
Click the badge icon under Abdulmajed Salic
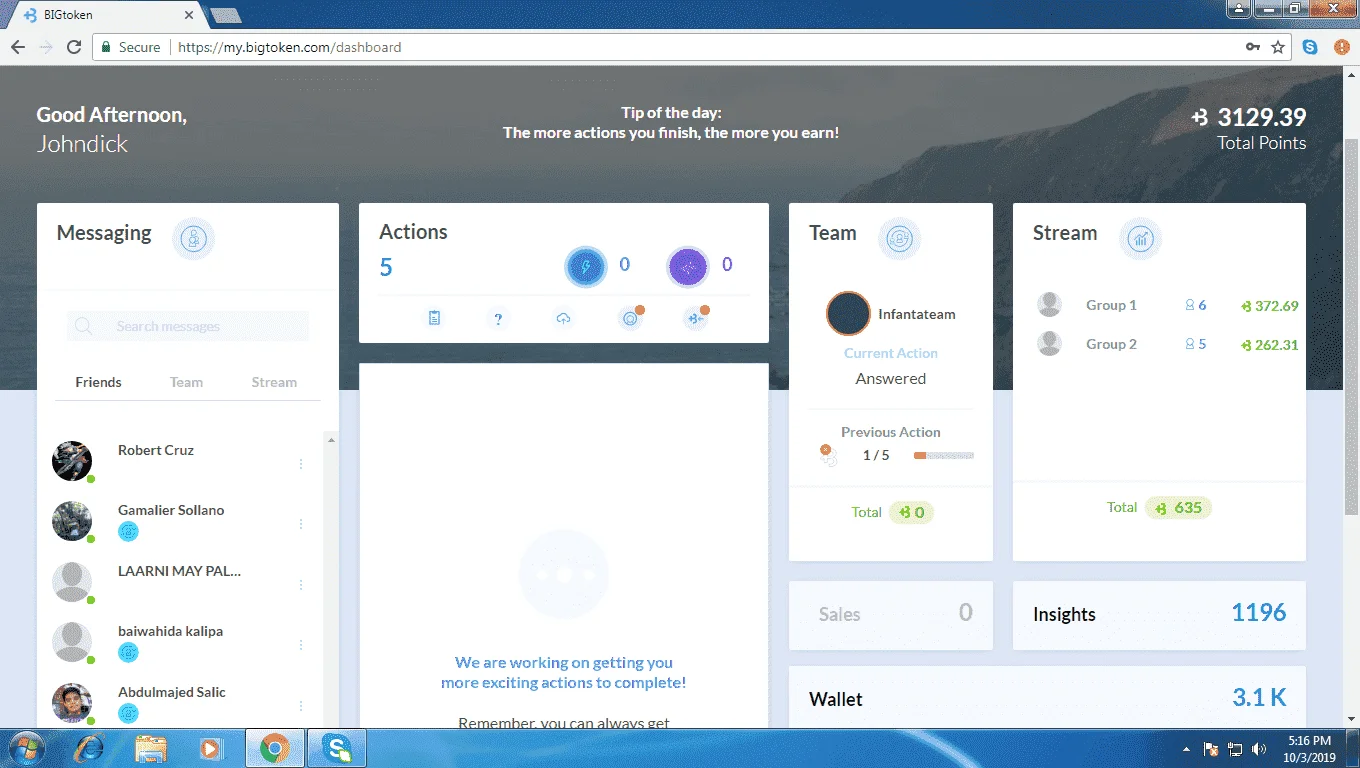pos(128,713)
